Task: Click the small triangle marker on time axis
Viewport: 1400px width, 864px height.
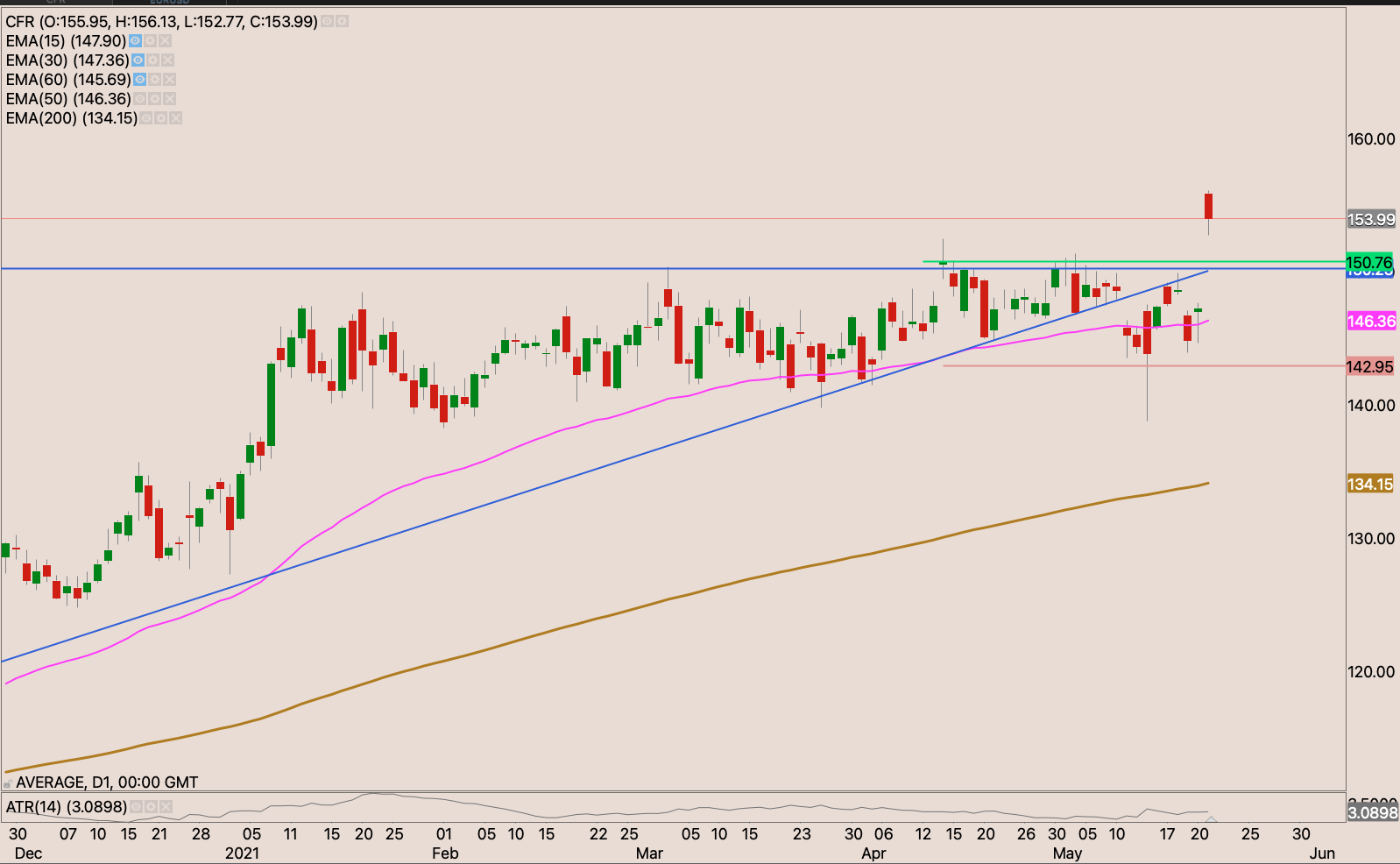Action: (x=1211, y=820)
